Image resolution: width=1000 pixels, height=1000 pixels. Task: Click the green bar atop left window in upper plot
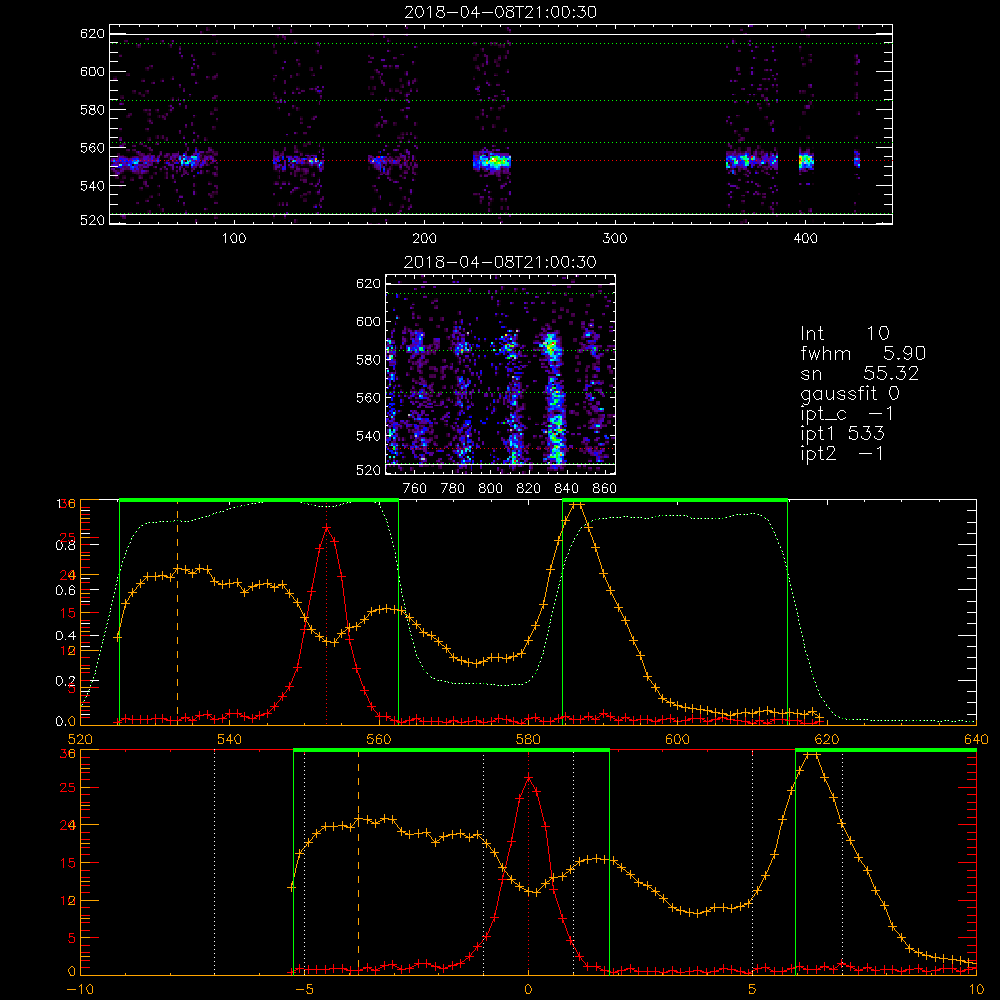click(259, 501)
